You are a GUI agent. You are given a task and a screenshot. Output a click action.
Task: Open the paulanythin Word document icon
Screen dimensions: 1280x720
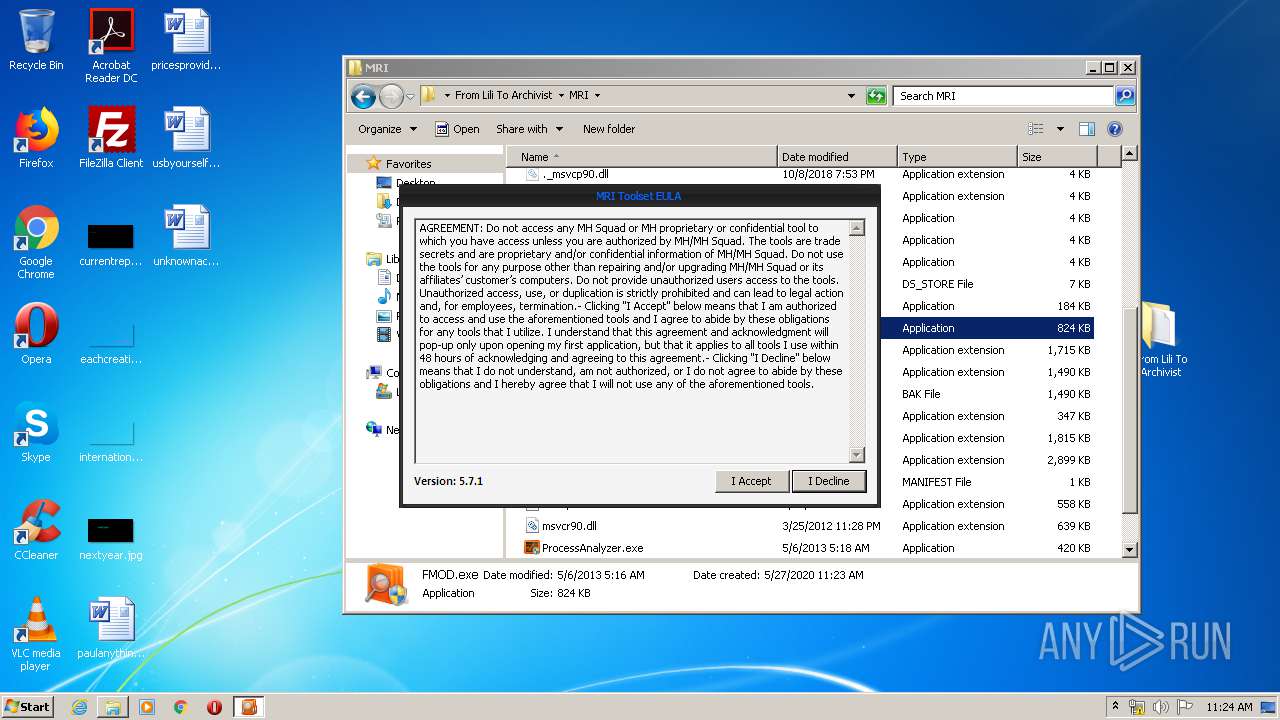(x=111, y=628)
